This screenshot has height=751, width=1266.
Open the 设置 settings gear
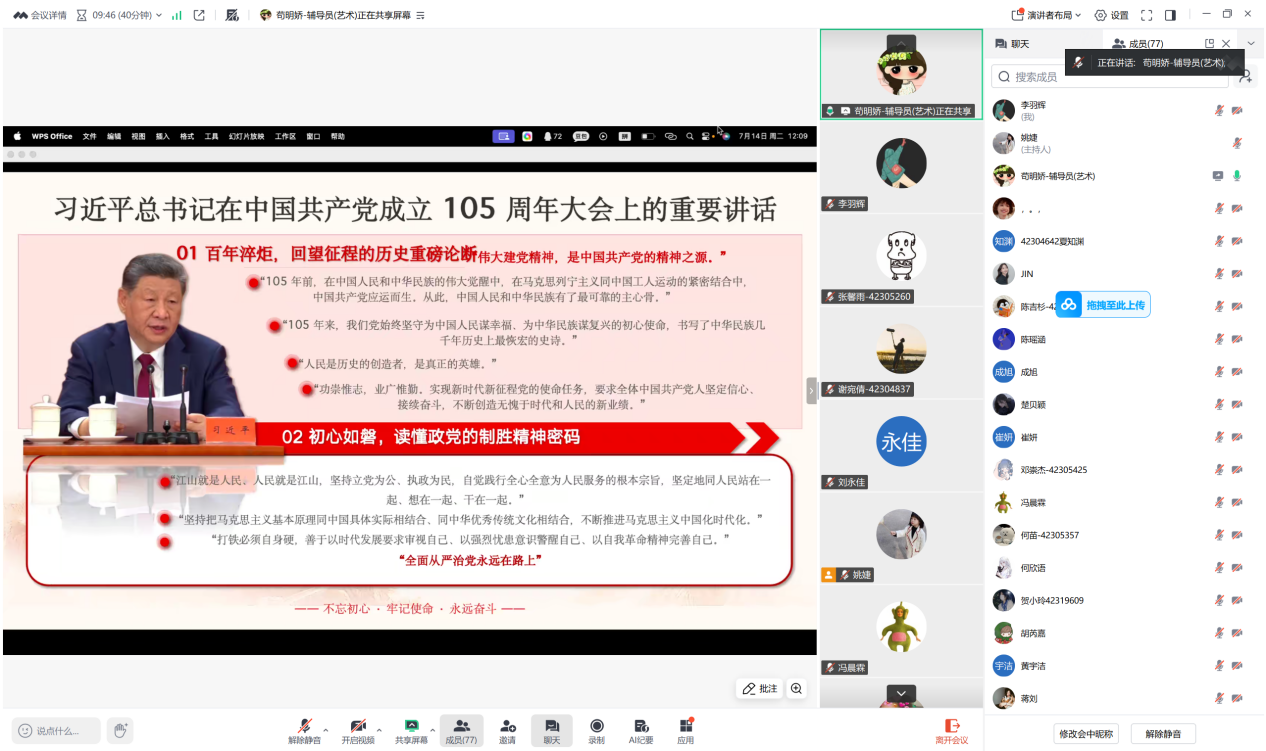click(x=1111, y=15)
